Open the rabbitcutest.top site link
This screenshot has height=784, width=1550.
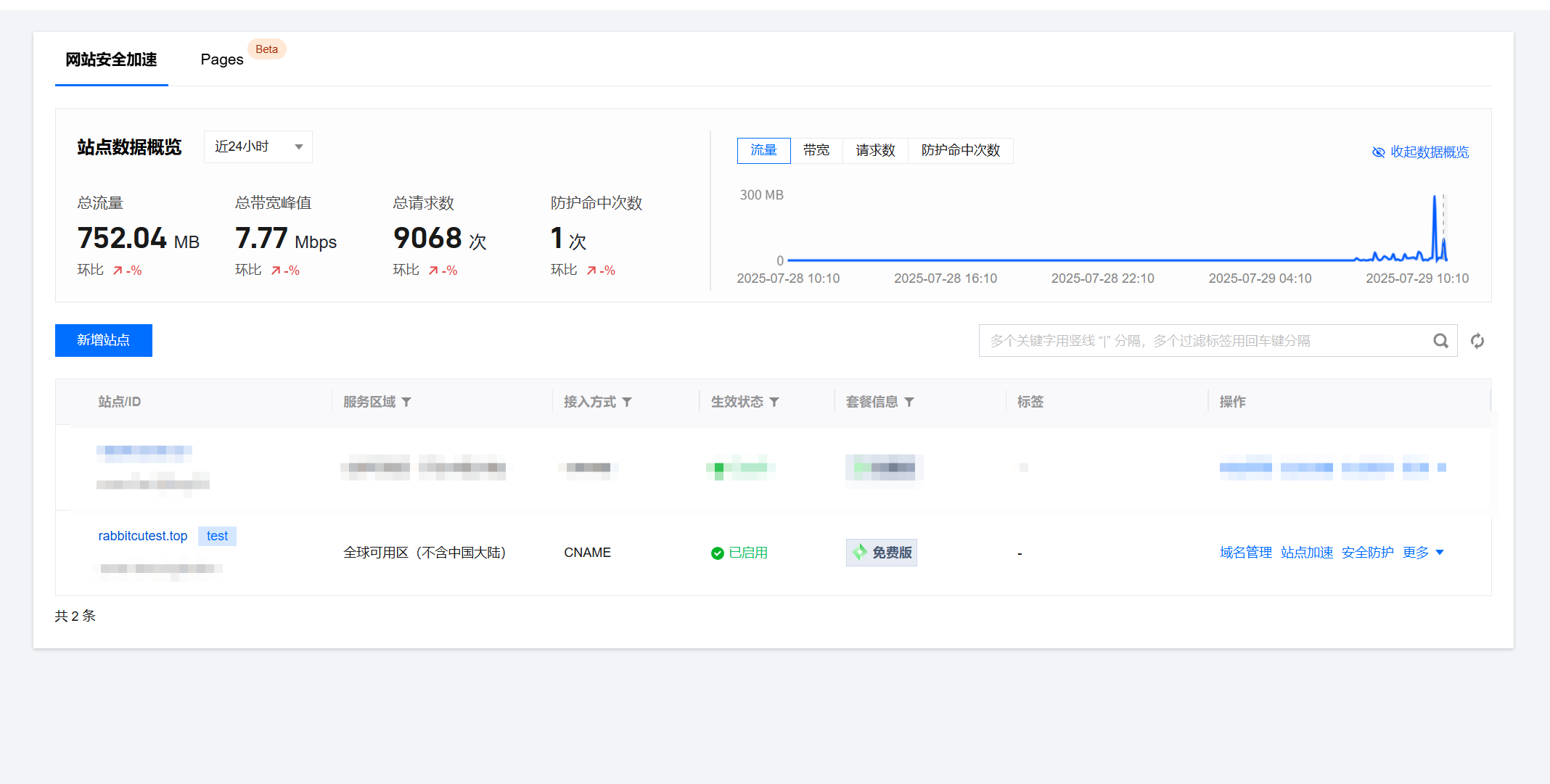tap(143, 536)
